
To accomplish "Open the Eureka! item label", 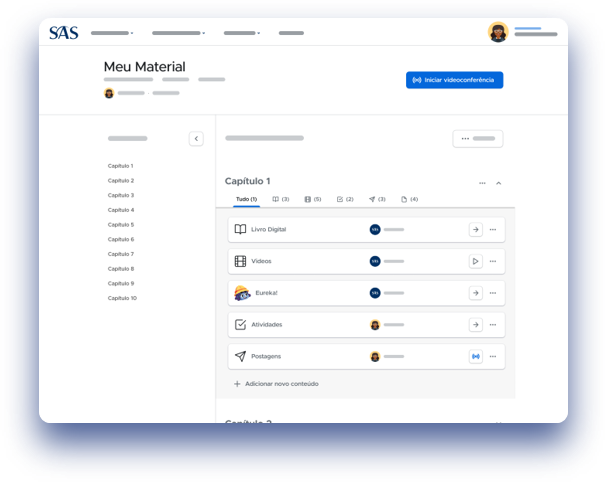I will point(266,293).
